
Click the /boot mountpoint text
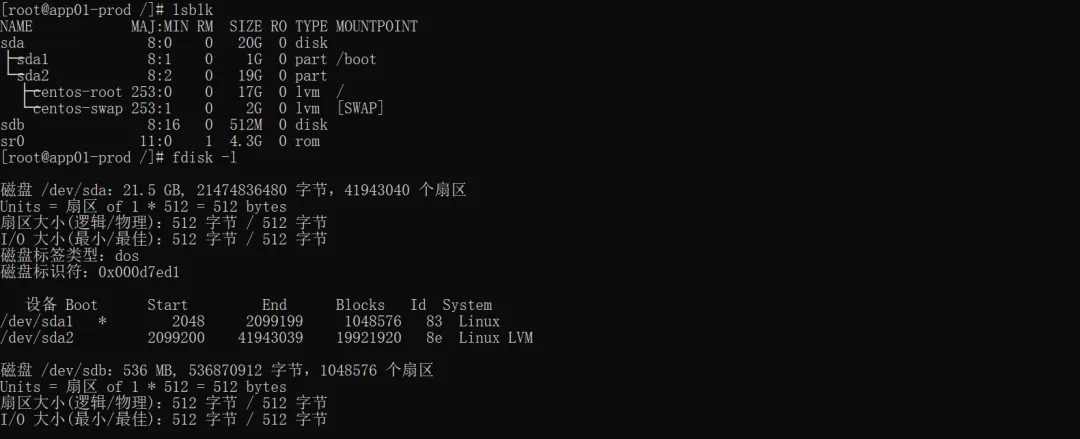(356, 59)
